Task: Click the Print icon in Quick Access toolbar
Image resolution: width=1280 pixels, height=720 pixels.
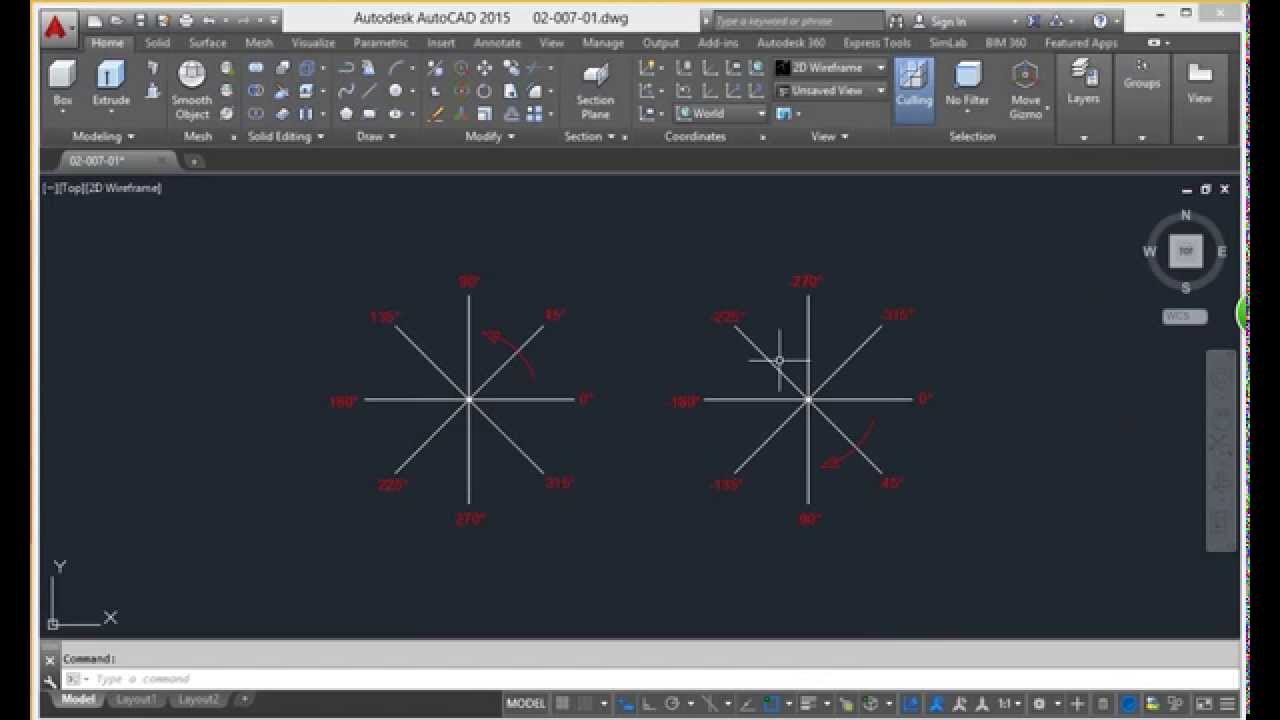Action: [186, 20]
